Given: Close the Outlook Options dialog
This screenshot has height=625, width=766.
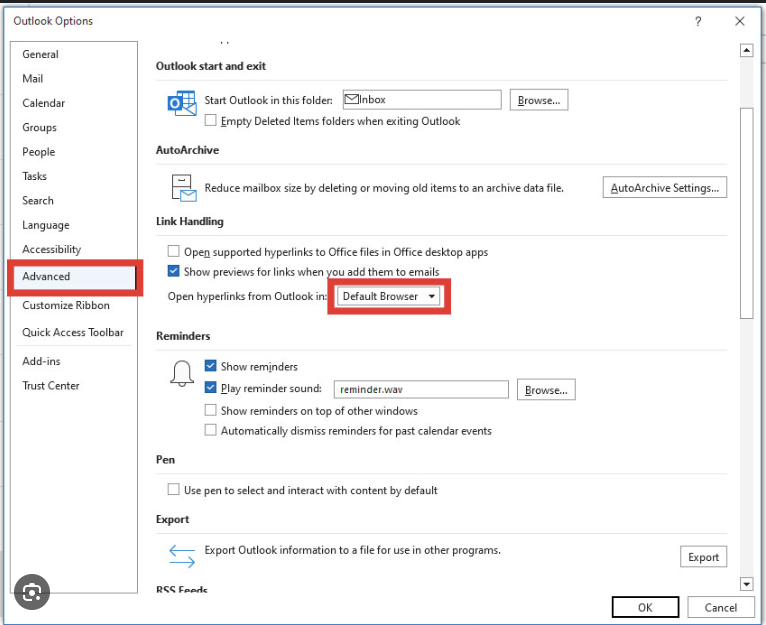Looking at the screenshot, I should click(740, 21).
